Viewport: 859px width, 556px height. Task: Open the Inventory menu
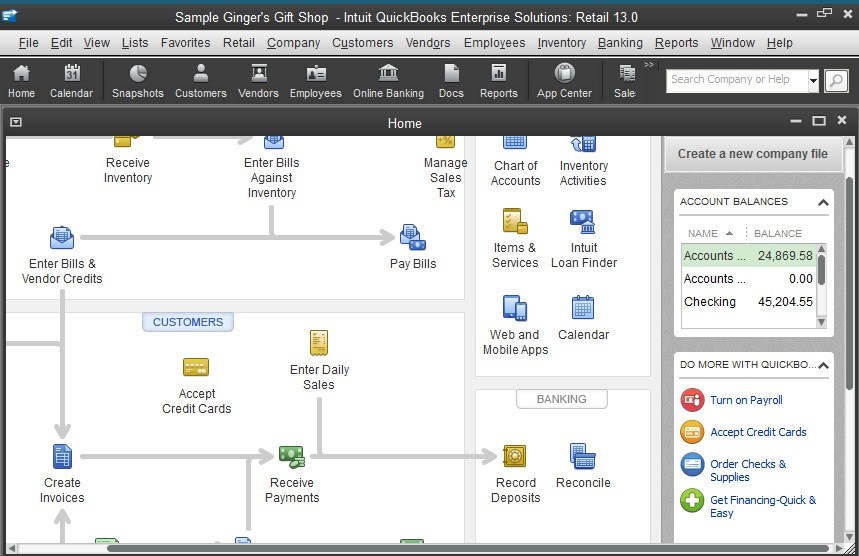[562, 43]
